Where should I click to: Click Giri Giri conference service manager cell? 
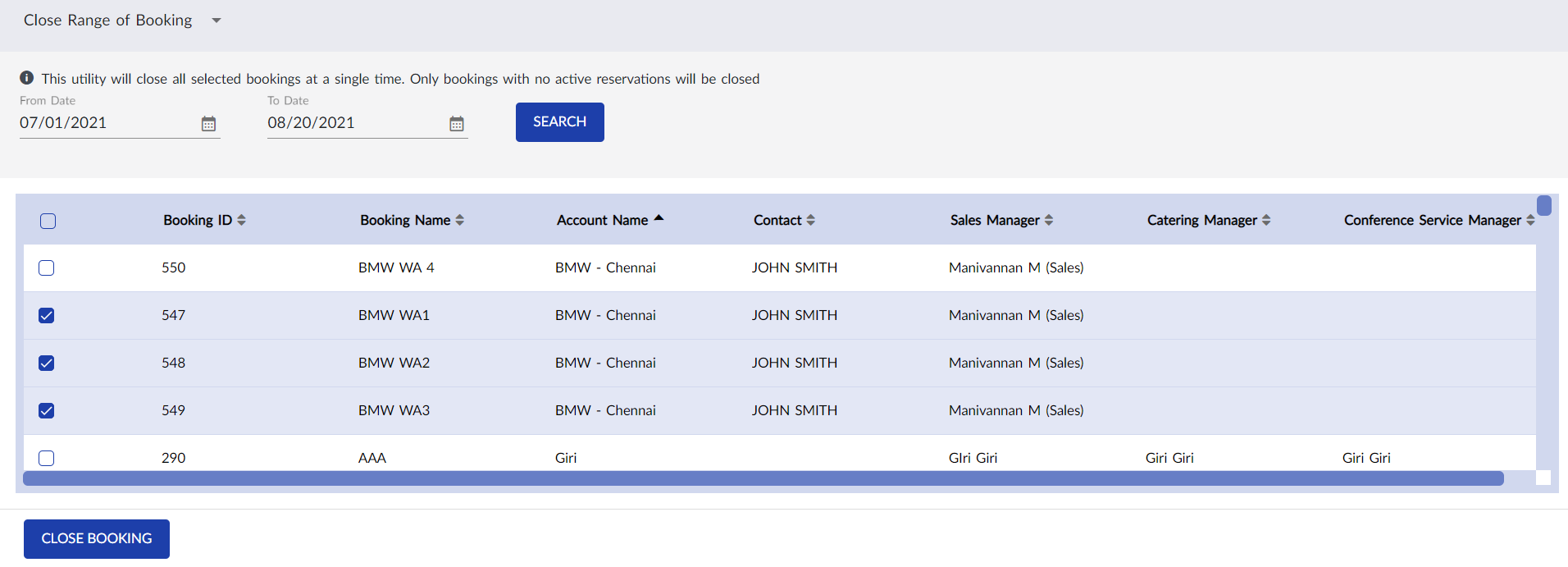pyautogui.click(x=1366, y=458)
